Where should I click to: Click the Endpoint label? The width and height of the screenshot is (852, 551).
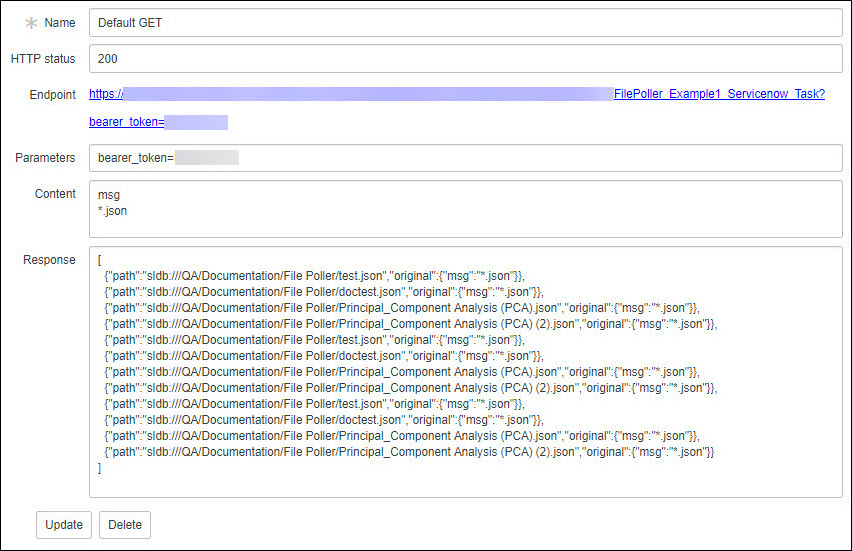[x=53, y=95]
